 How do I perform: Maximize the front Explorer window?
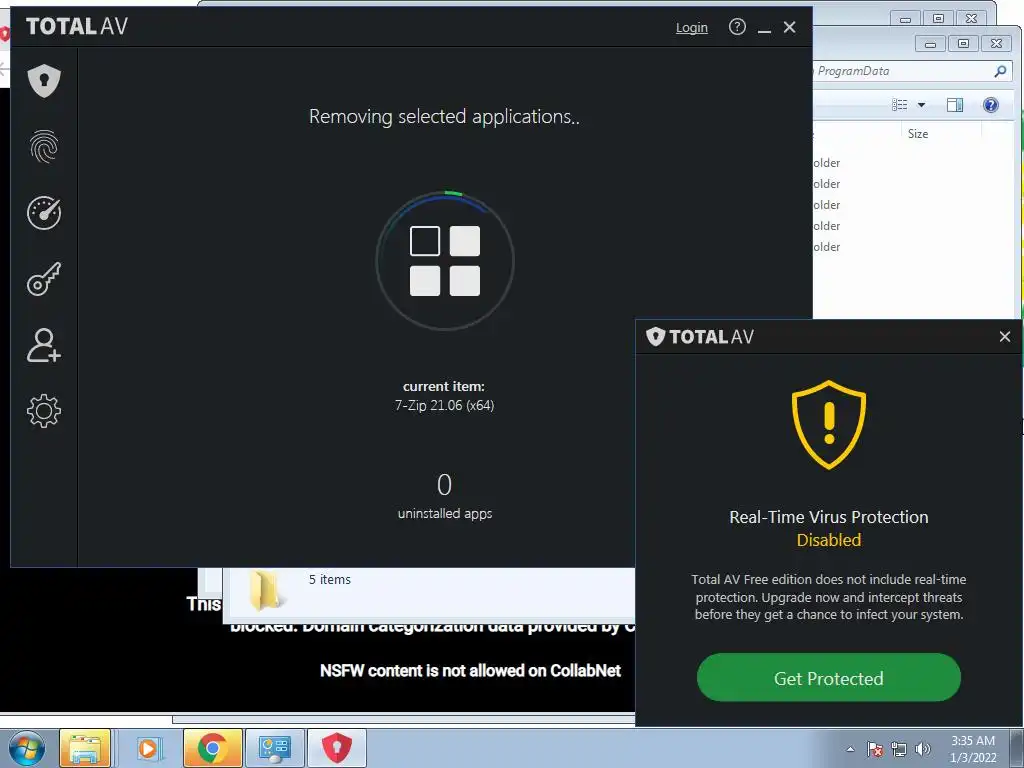pos(963,44)
